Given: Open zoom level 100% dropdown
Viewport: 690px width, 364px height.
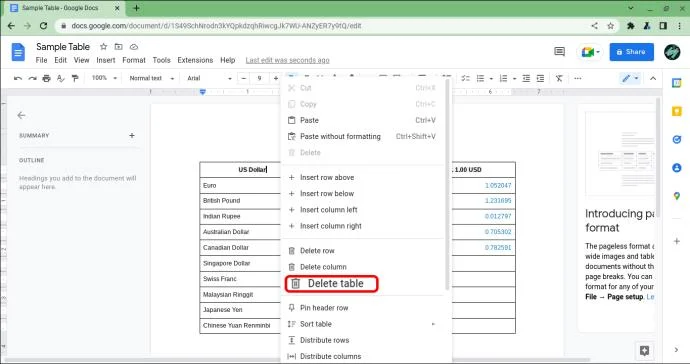Looking at the screenshot, I should pyautogui.click(x=104, y=78).
